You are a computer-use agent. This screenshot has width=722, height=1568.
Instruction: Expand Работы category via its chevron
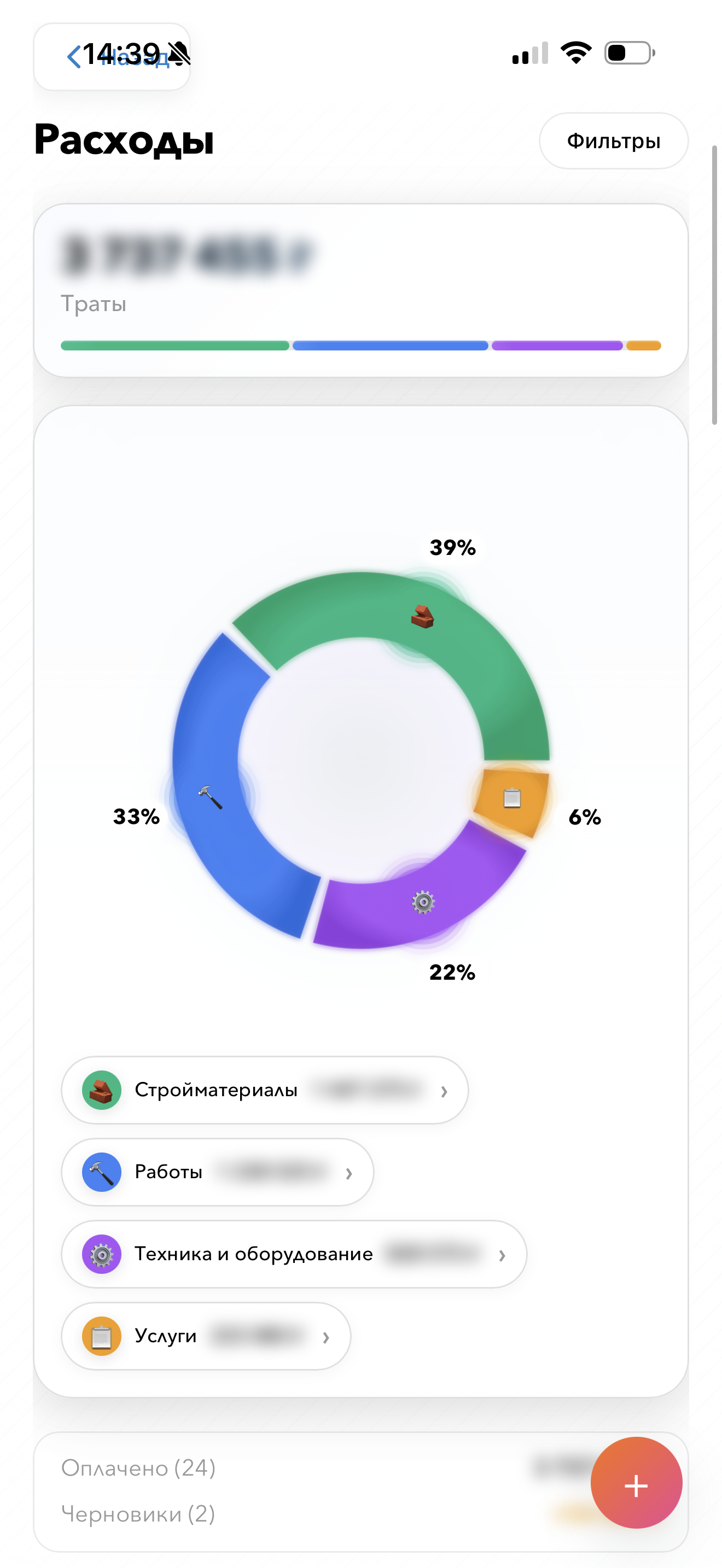pyautogui.click(x=349, y=1173)
